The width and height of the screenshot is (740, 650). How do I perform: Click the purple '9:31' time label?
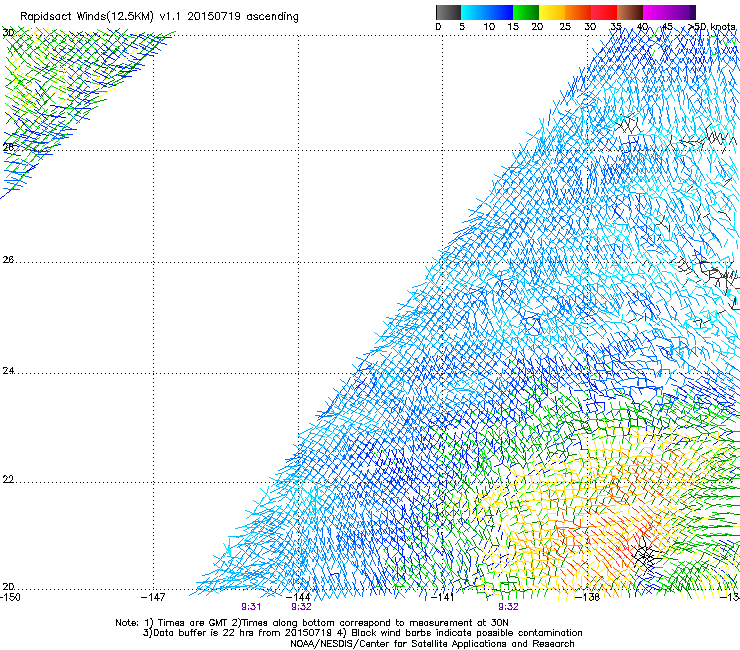tap(251, 607)
